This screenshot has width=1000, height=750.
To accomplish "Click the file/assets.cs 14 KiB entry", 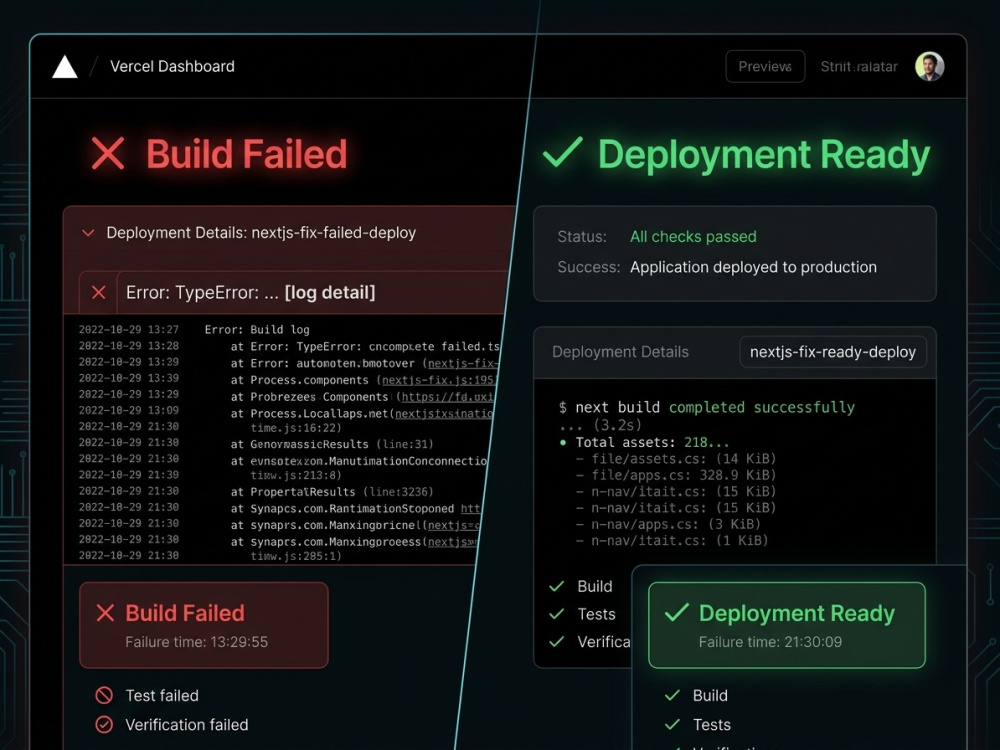I will (675, 459).
